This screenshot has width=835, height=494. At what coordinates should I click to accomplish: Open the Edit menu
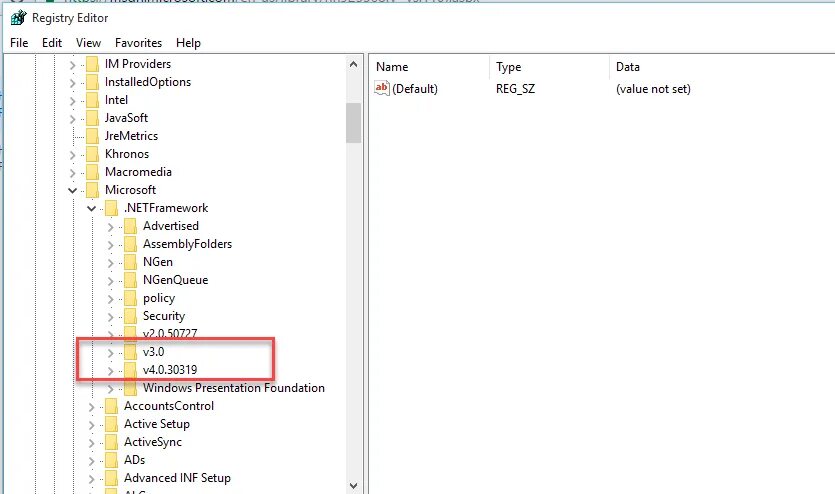click(52, 43)
